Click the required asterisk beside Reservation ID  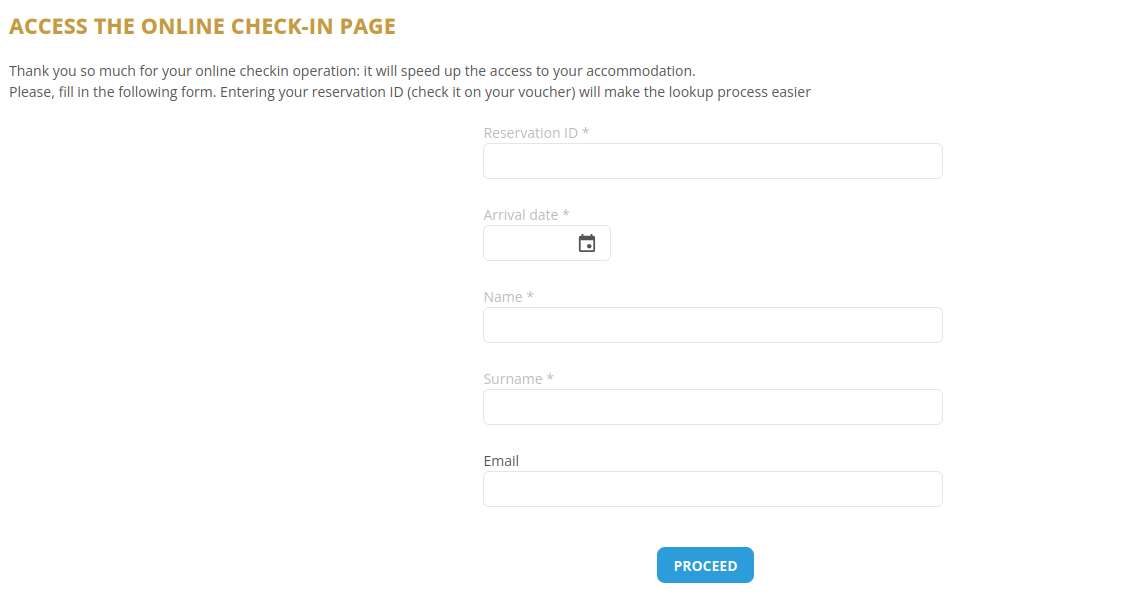click(x=586, y=133)
